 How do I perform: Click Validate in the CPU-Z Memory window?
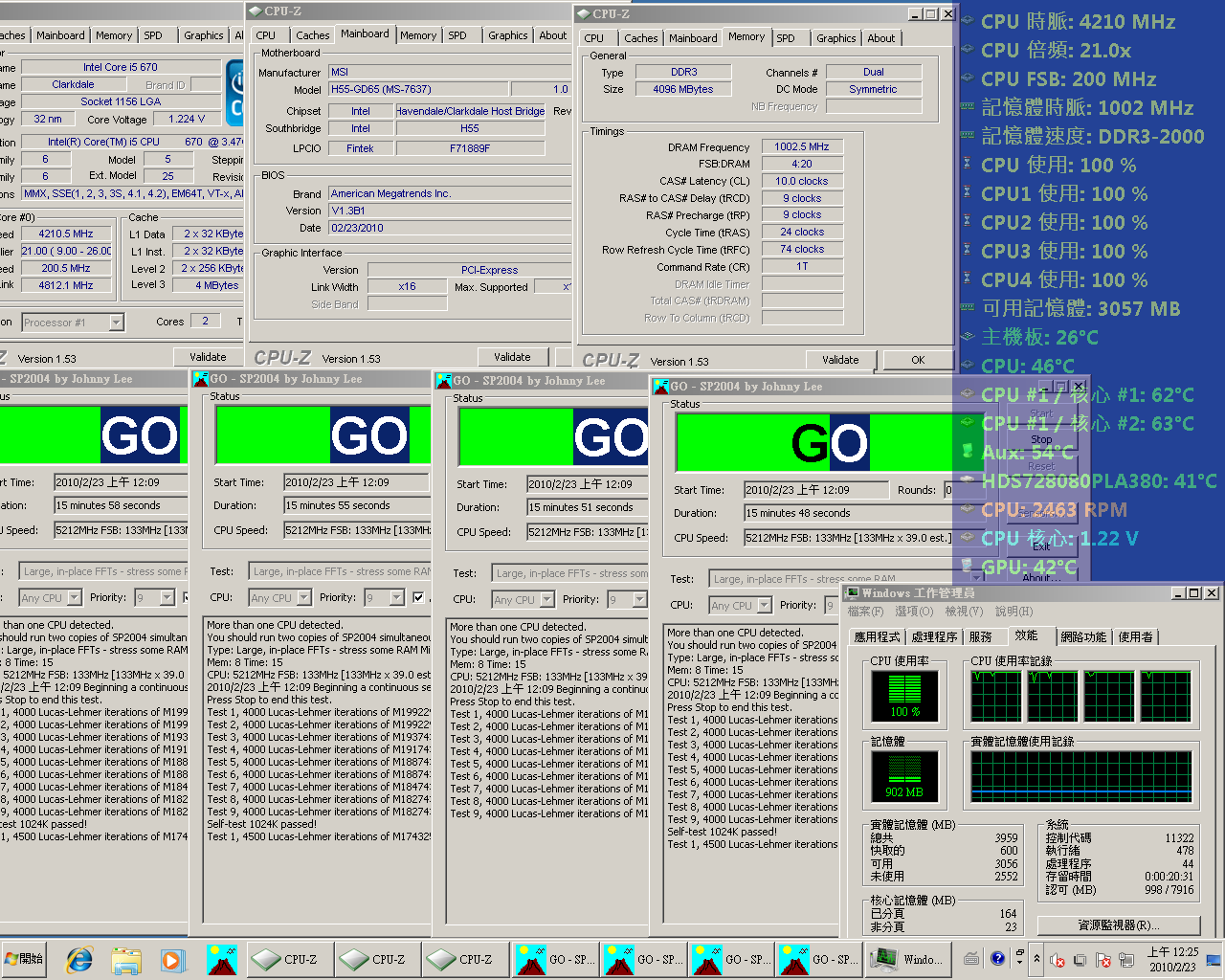[x=840, y=360]
